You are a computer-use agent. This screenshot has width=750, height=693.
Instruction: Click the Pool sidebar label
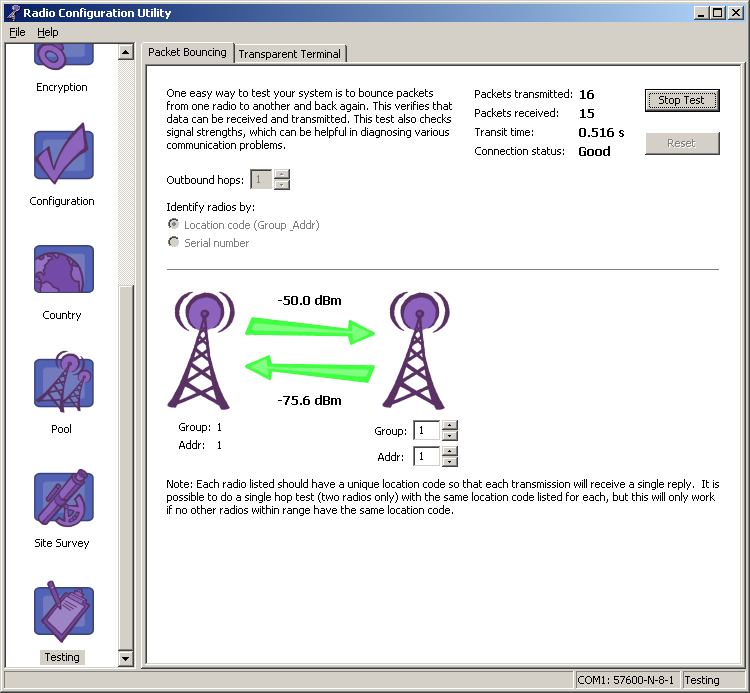(62, 429)
